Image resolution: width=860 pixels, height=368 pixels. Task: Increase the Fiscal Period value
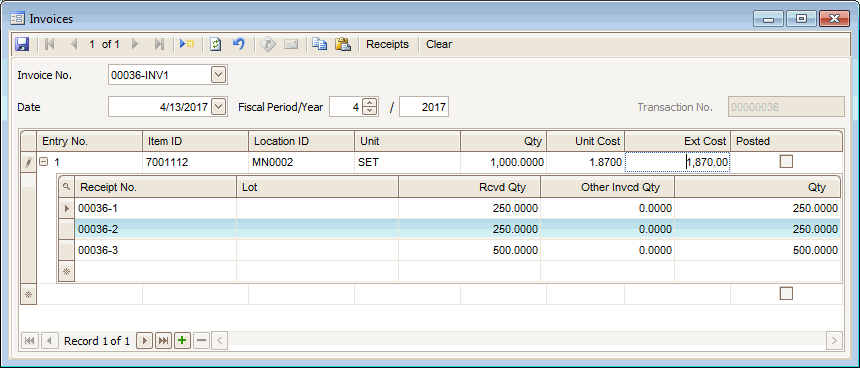tap(370, 103)
